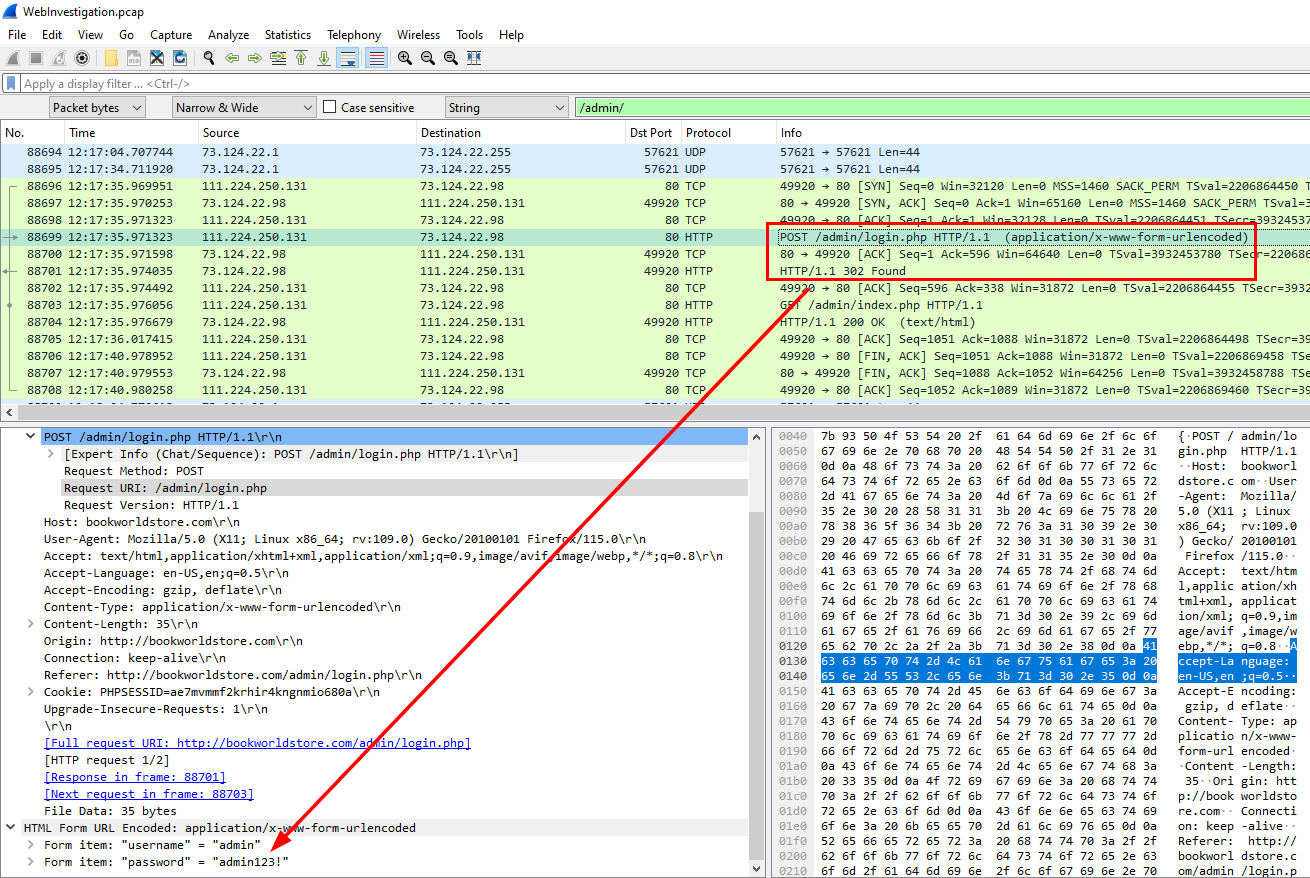The image size is (1310, 878).
Task: Click the open capture file folder icon
Action: 110,58
